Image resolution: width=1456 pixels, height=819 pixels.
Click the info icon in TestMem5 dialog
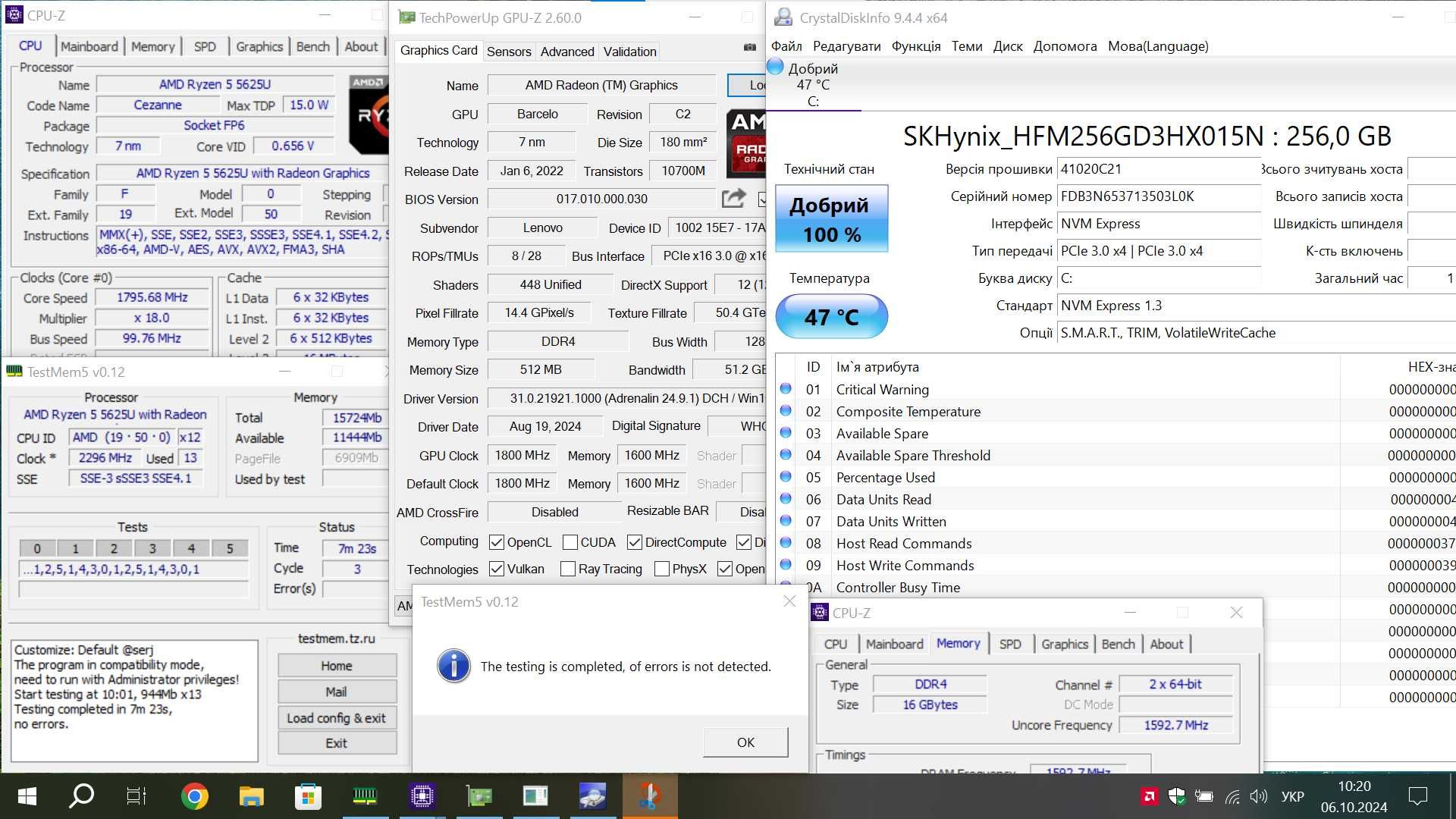click(x=453, y=666)
